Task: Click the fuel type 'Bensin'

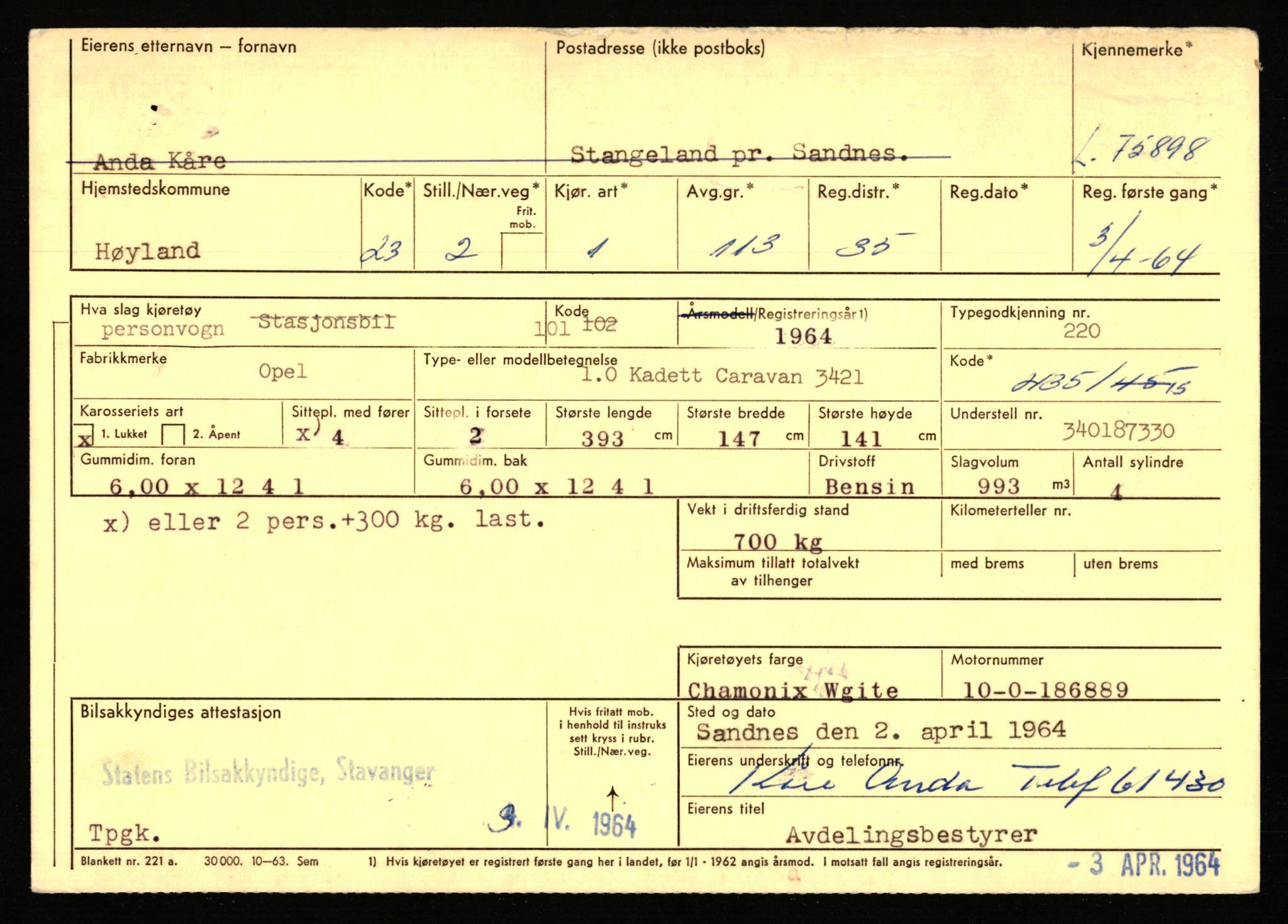Action: pyautogui.click(x=870, y=487)
